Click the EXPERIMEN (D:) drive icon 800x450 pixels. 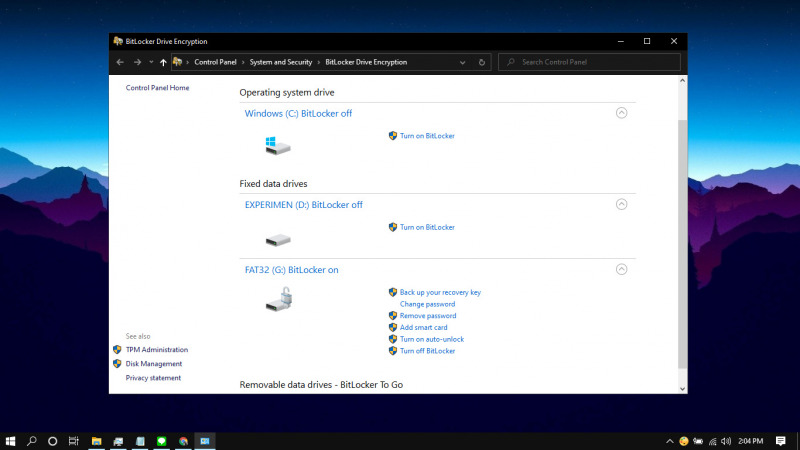[278, 240]
